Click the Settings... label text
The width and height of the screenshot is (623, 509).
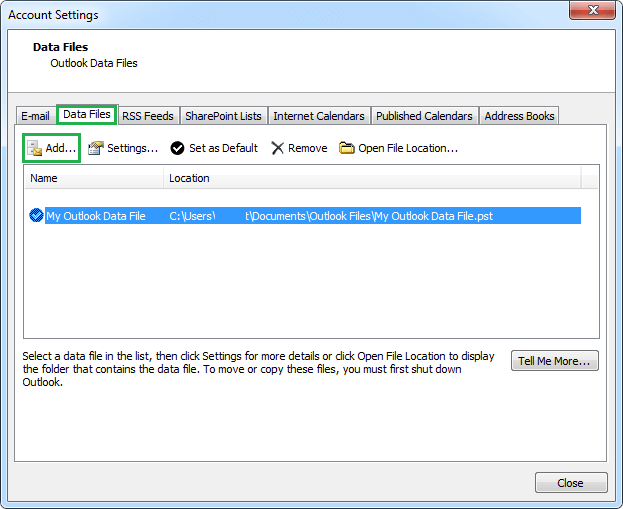pos(132,148)
